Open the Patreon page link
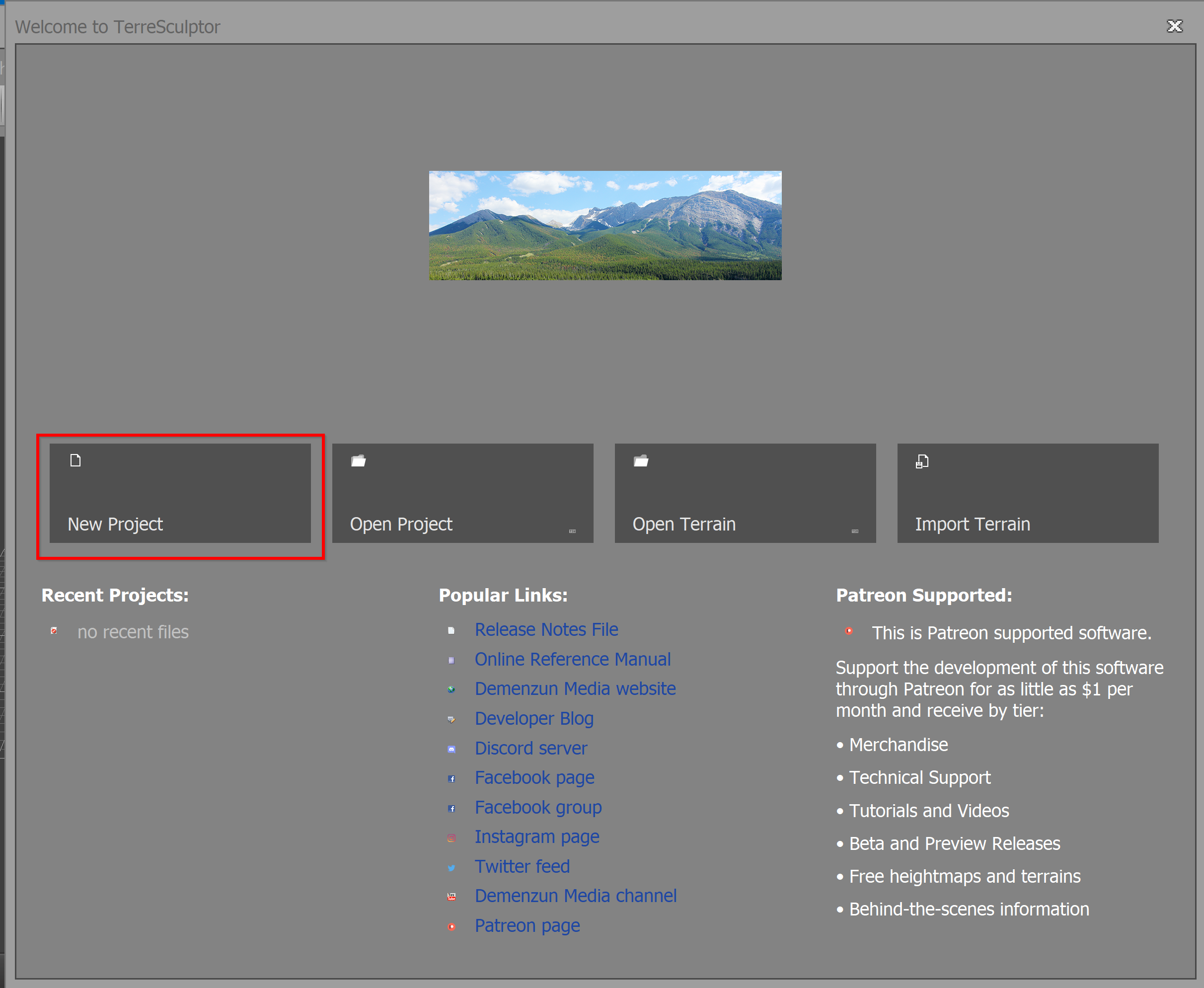 [527, 925]
